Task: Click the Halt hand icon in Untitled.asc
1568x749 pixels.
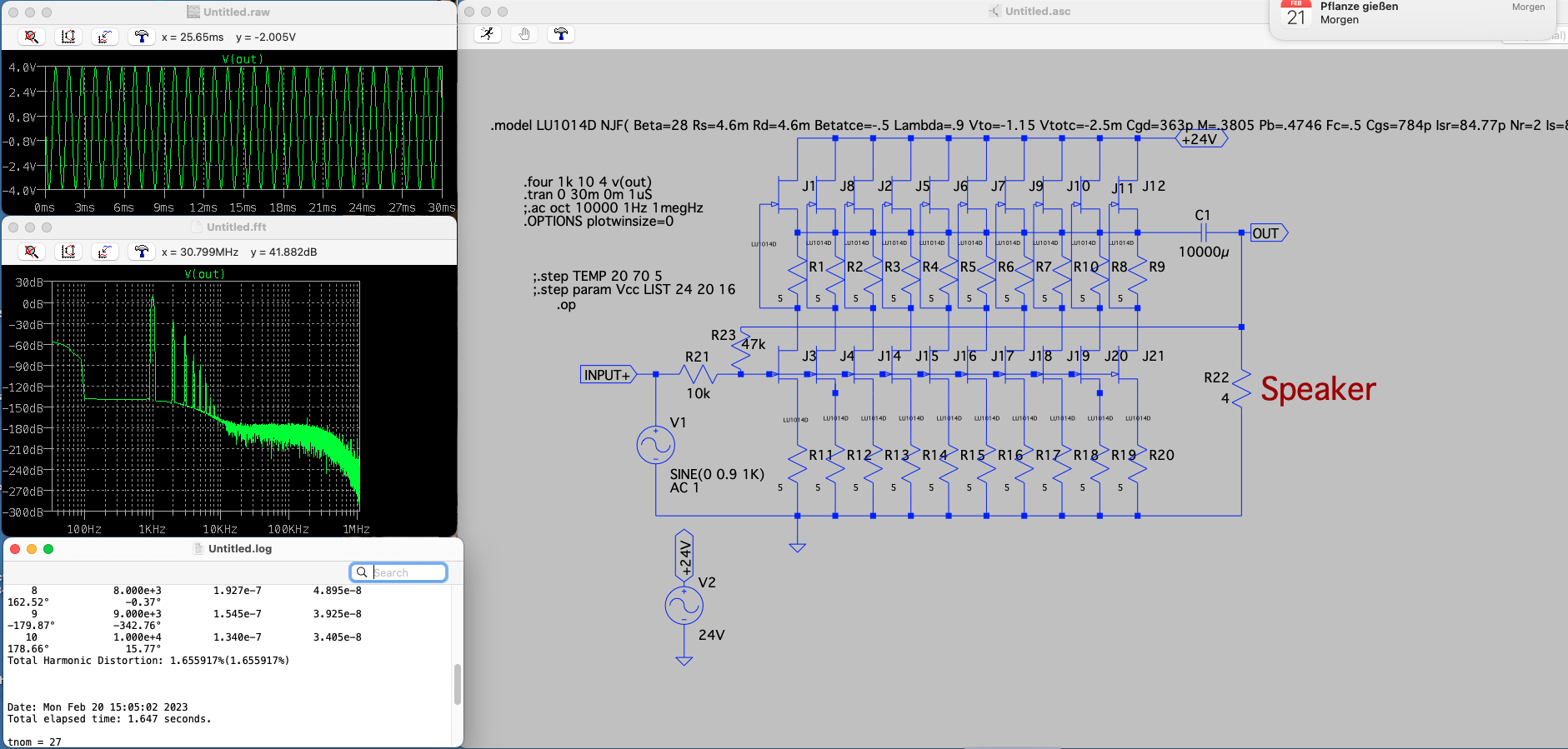Action: pos(524,34)
